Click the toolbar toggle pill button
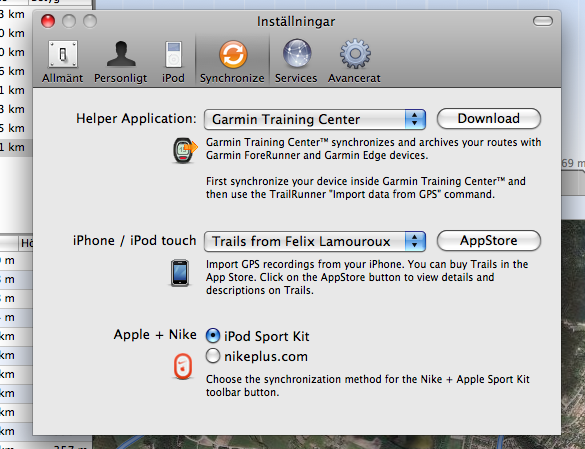This screenshot has height=449, width=585. (x=543, y=21)
